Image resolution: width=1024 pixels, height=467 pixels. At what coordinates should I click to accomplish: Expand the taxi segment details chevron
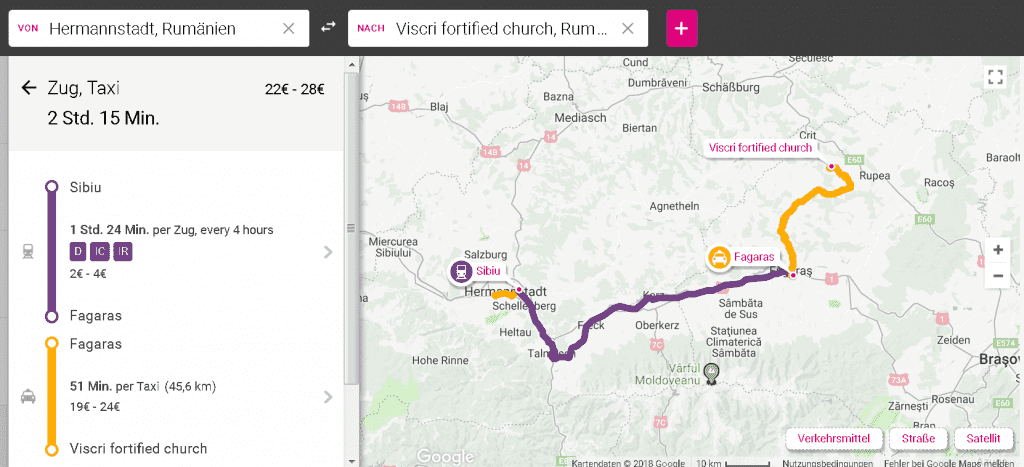(328, 397)
